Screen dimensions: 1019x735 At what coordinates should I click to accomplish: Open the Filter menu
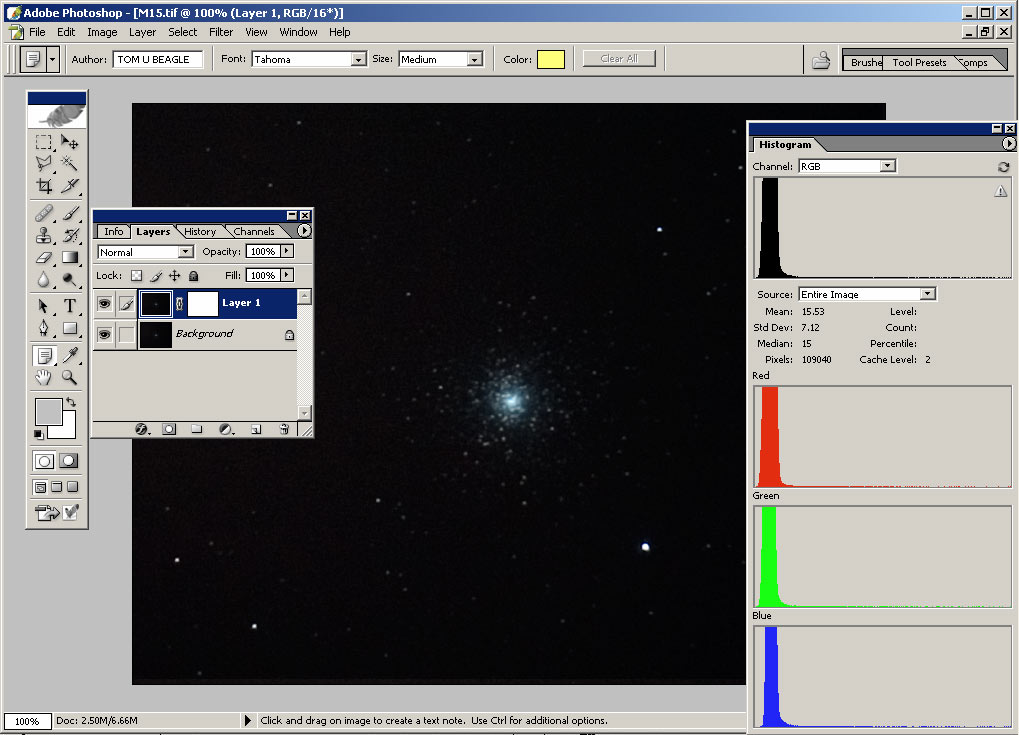[x=221, y=32]
